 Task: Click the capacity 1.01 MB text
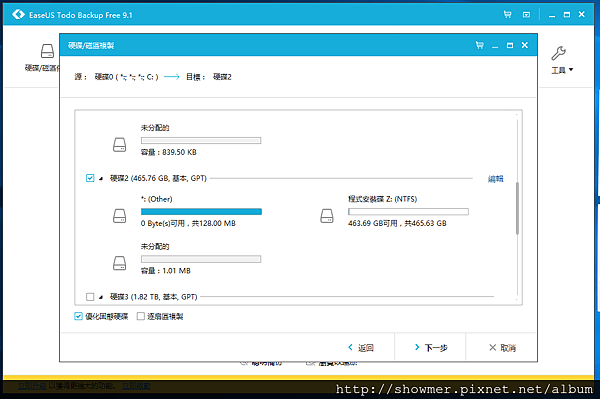(x=165, y=271)
